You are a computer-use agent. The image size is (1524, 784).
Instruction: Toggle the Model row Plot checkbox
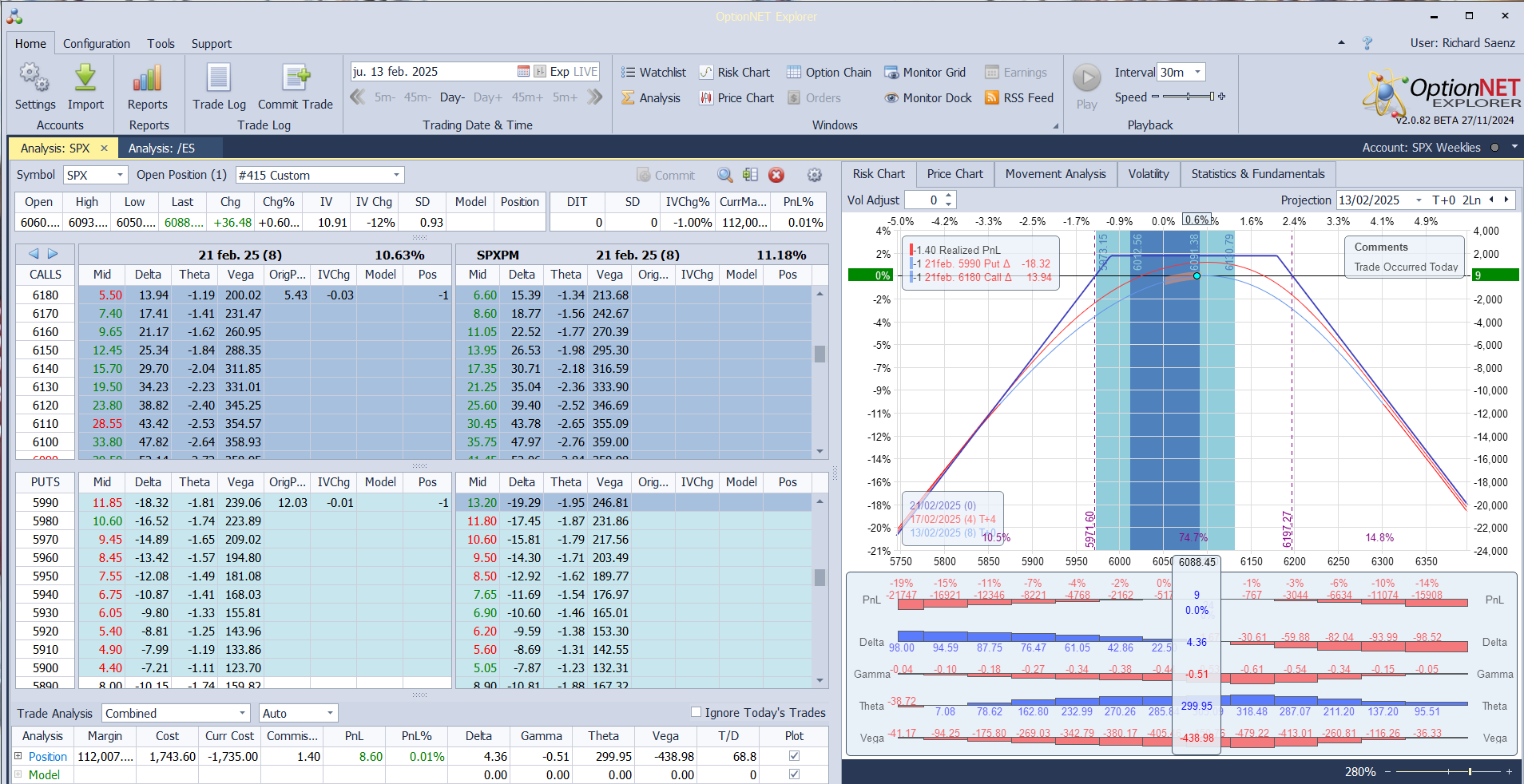[794, 774]
